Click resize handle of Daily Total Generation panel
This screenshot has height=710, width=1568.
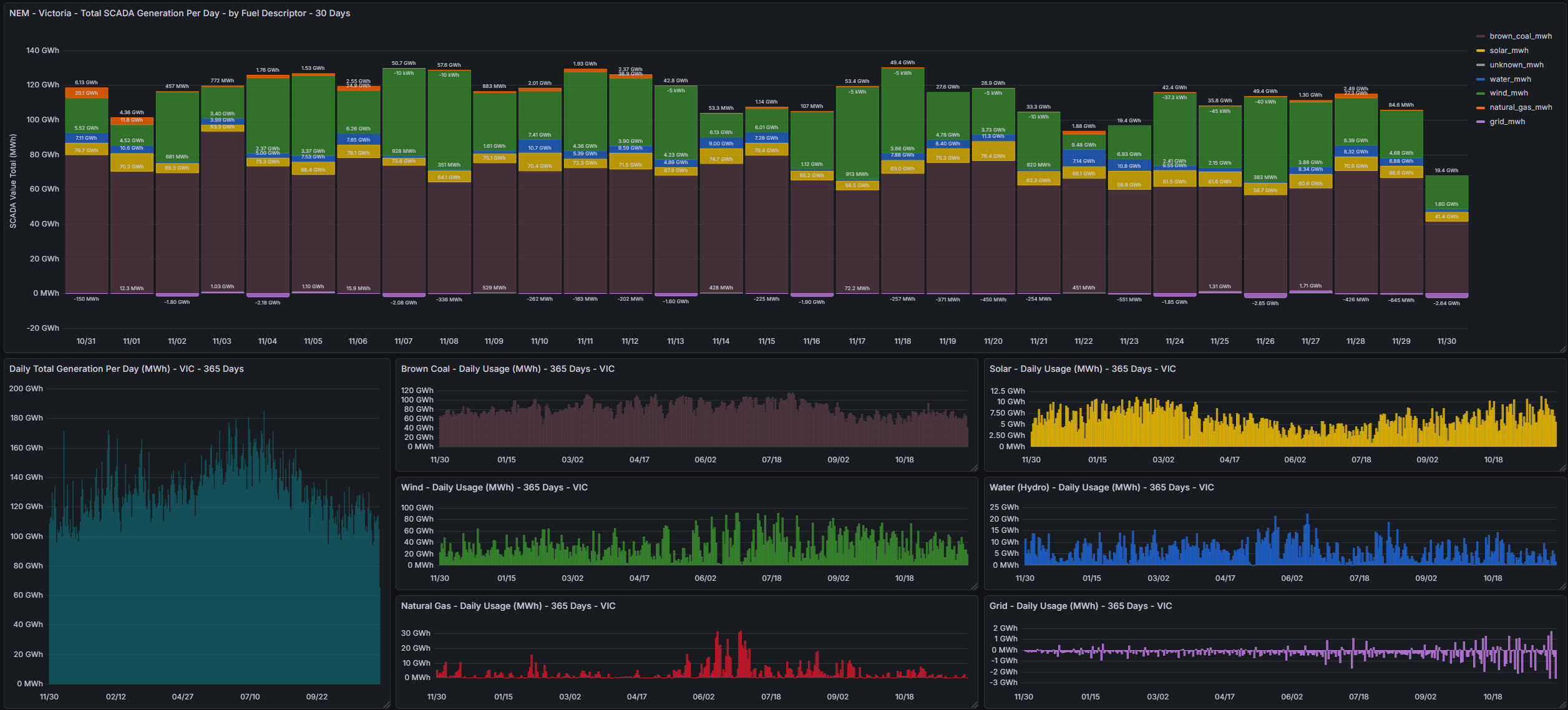(386, 704)
